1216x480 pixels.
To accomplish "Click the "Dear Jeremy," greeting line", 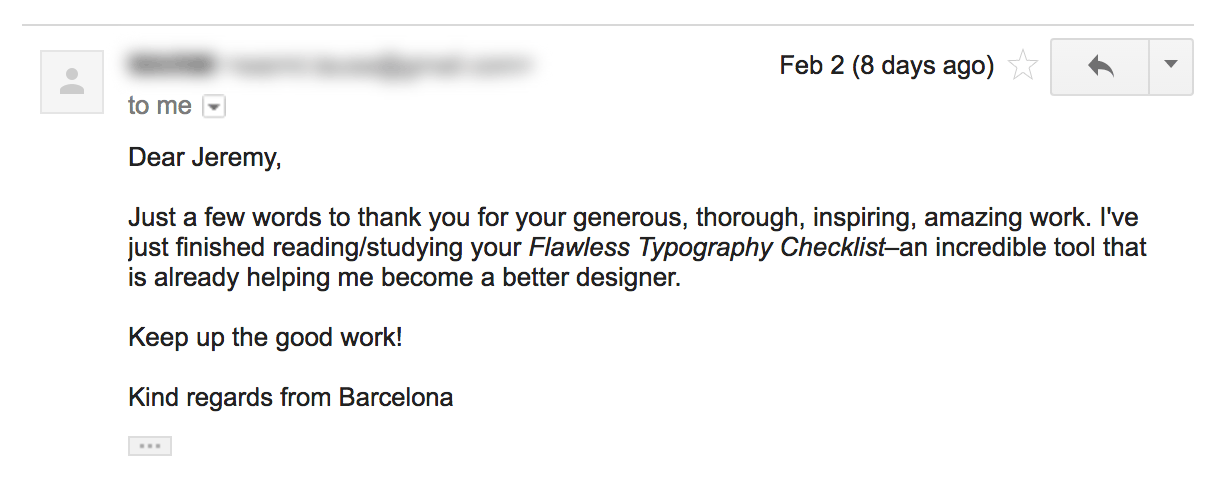I will 205,157.
